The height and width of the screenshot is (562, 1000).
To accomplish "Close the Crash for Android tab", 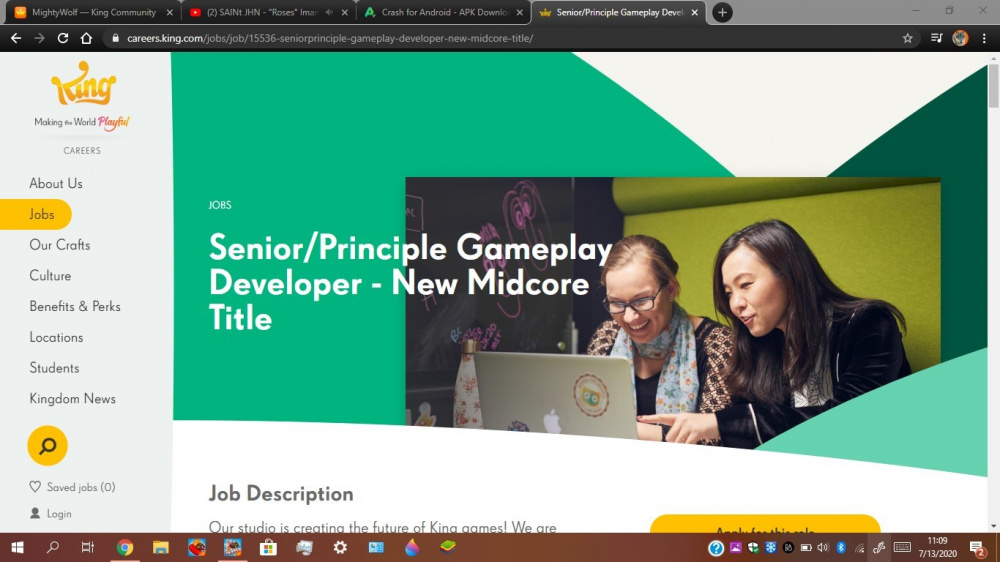I will pyautogui.click(x=520, y=12).
